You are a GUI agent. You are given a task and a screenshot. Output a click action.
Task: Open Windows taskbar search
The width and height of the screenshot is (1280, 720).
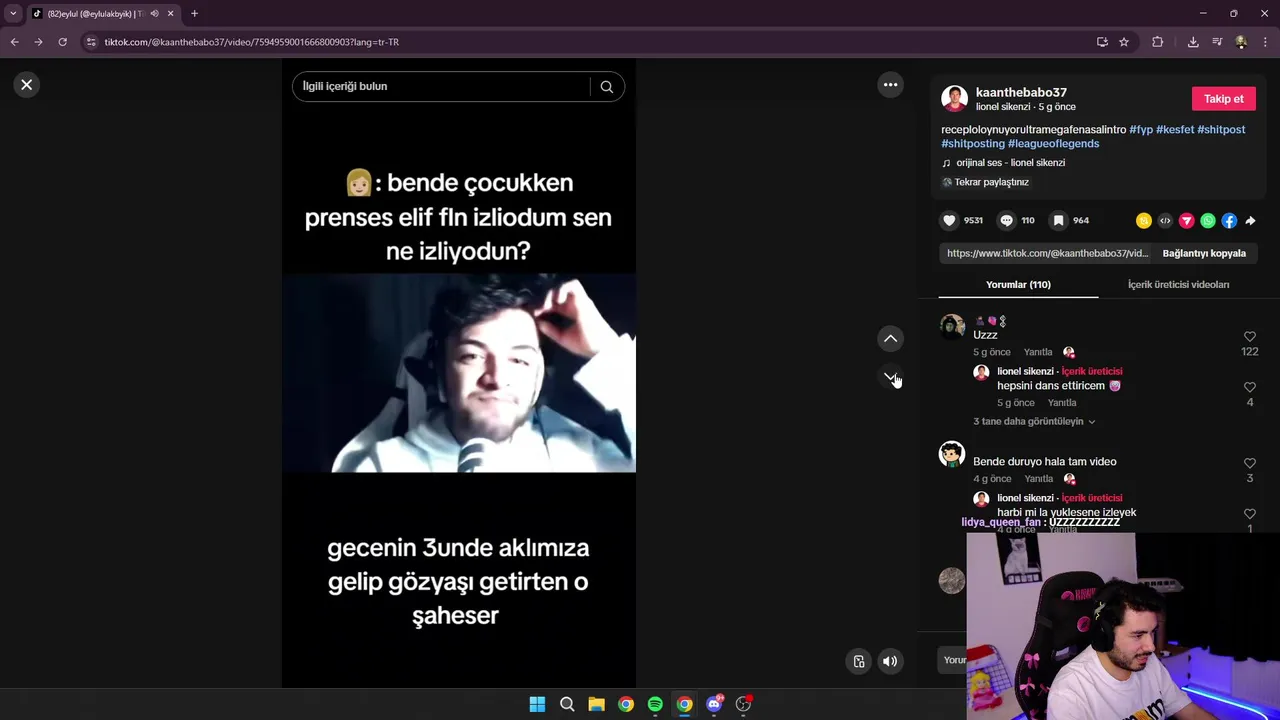point(567,704)
